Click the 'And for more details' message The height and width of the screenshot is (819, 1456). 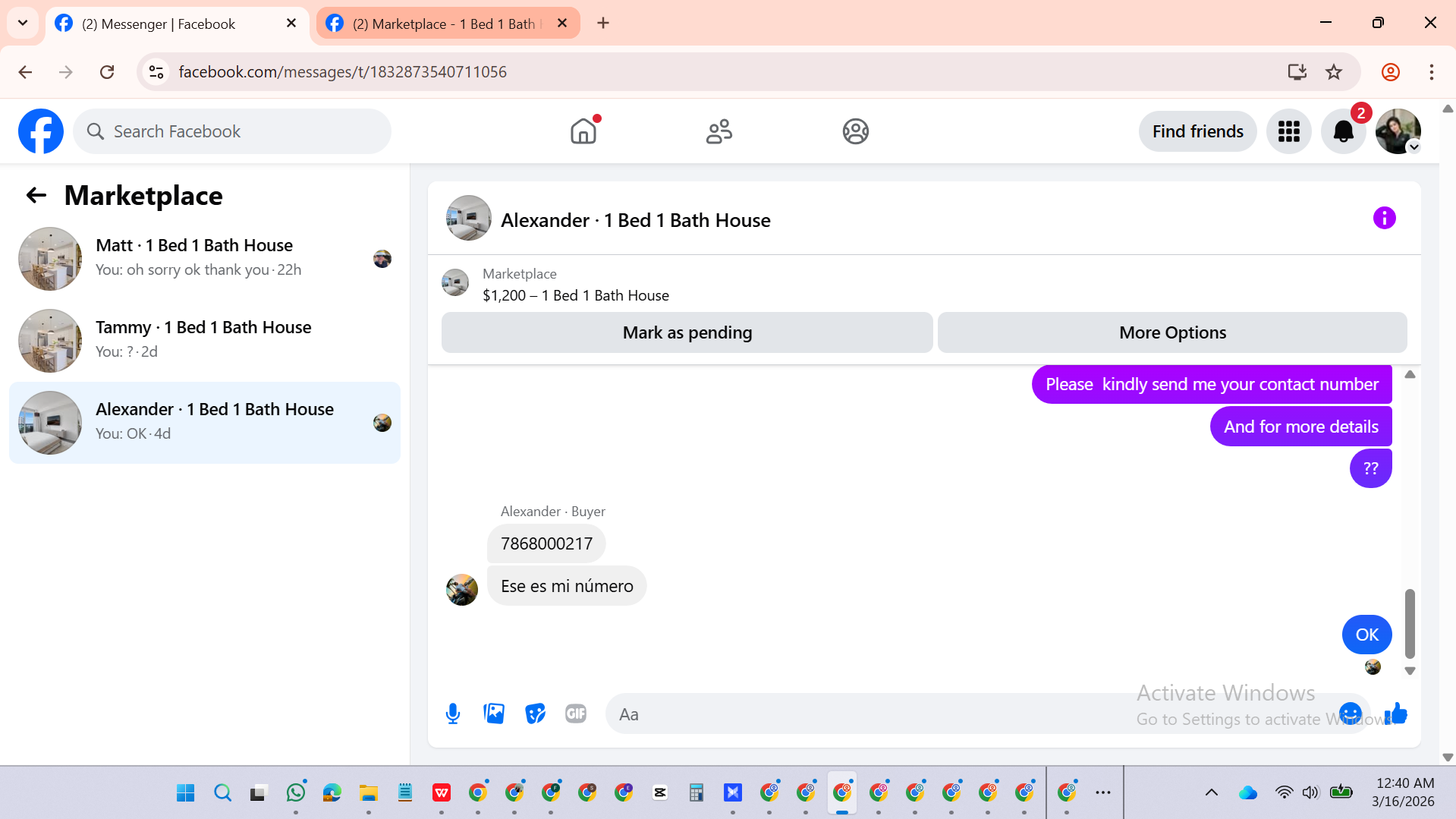coord(1300,427)
